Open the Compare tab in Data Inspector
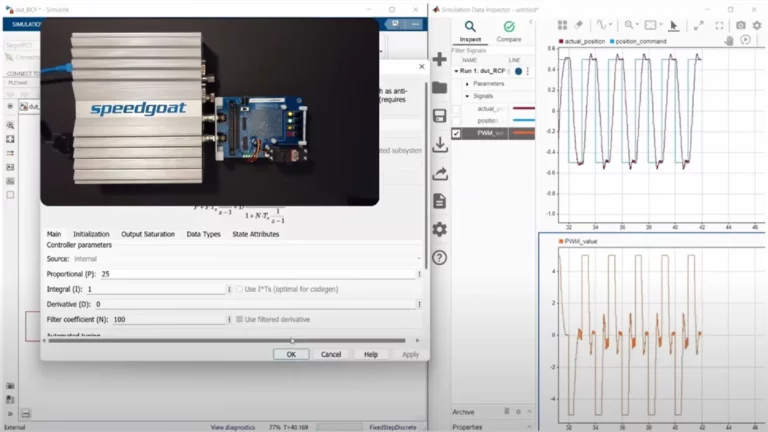 tap(509, 31)
